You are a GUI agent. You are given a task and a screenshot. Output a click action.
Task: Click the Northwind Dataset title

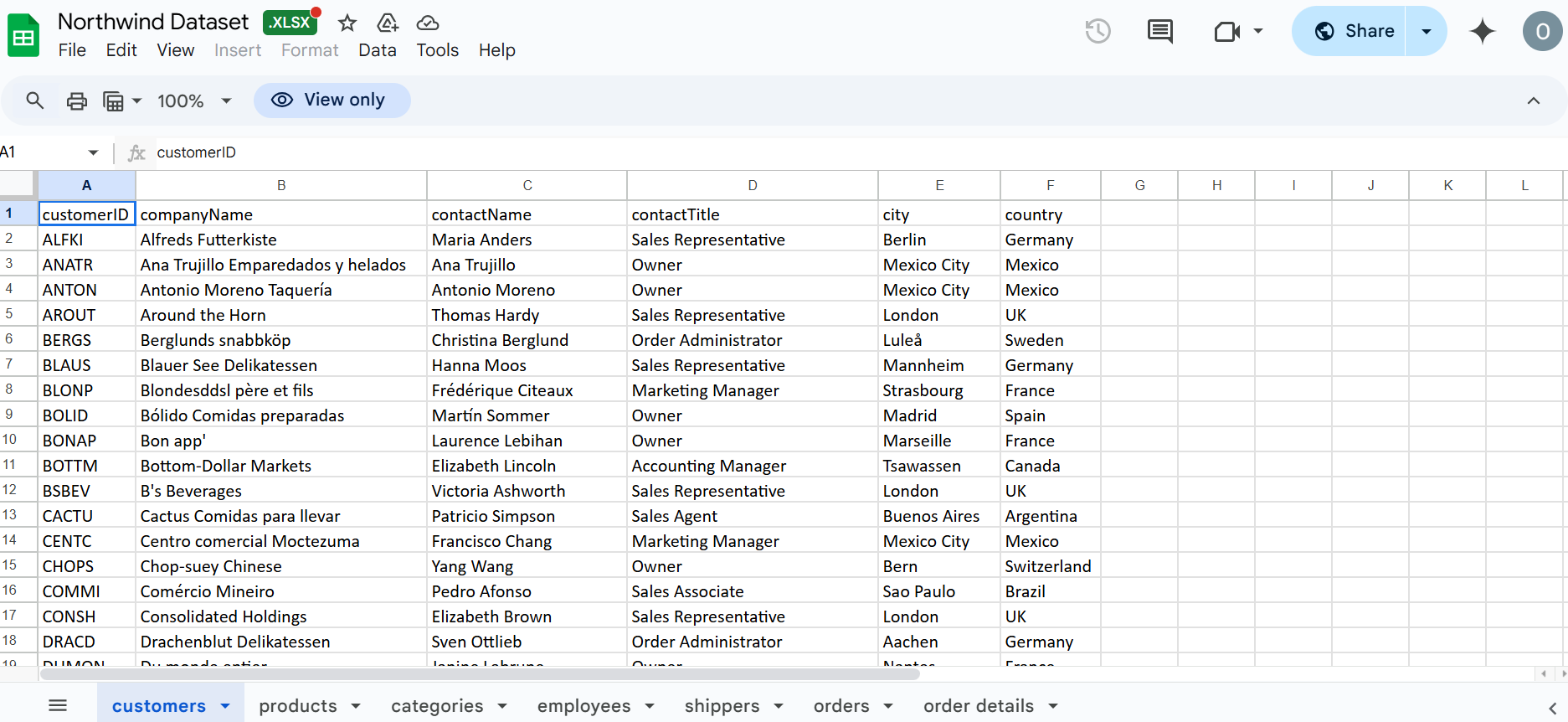153,22
